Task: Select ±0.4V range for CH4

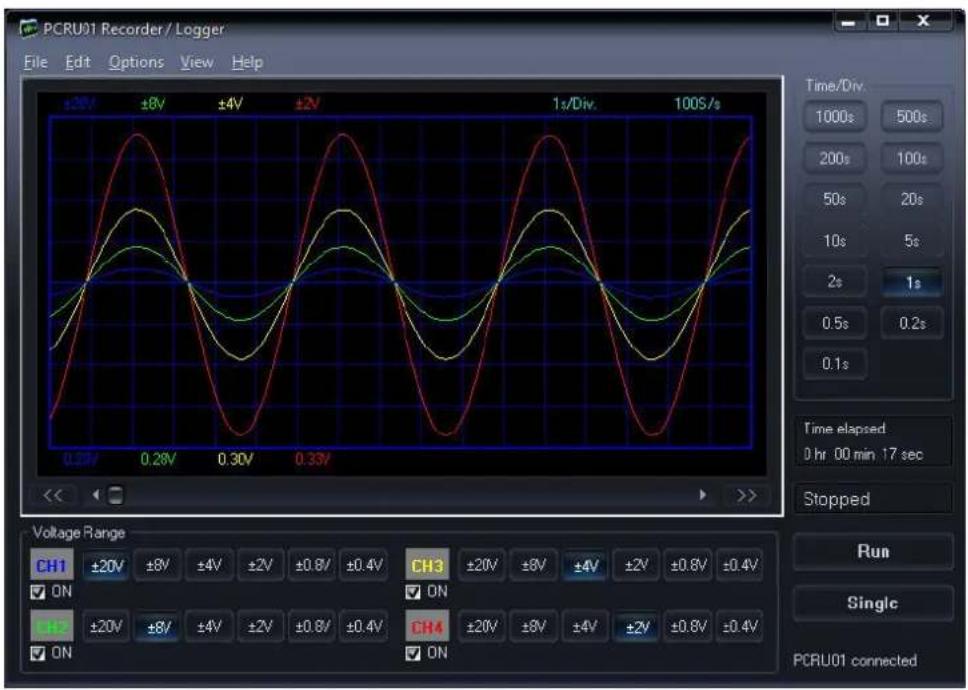Action: point(740,627)
